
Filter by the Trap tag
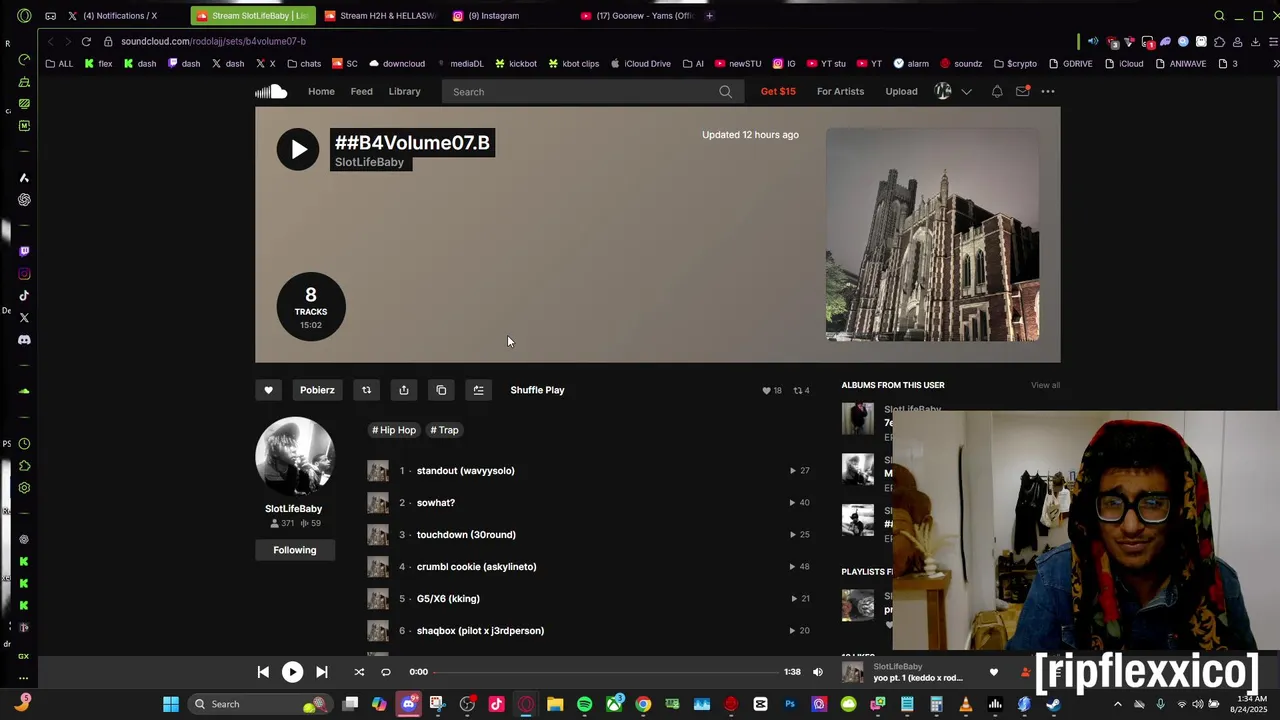[444, 430]
